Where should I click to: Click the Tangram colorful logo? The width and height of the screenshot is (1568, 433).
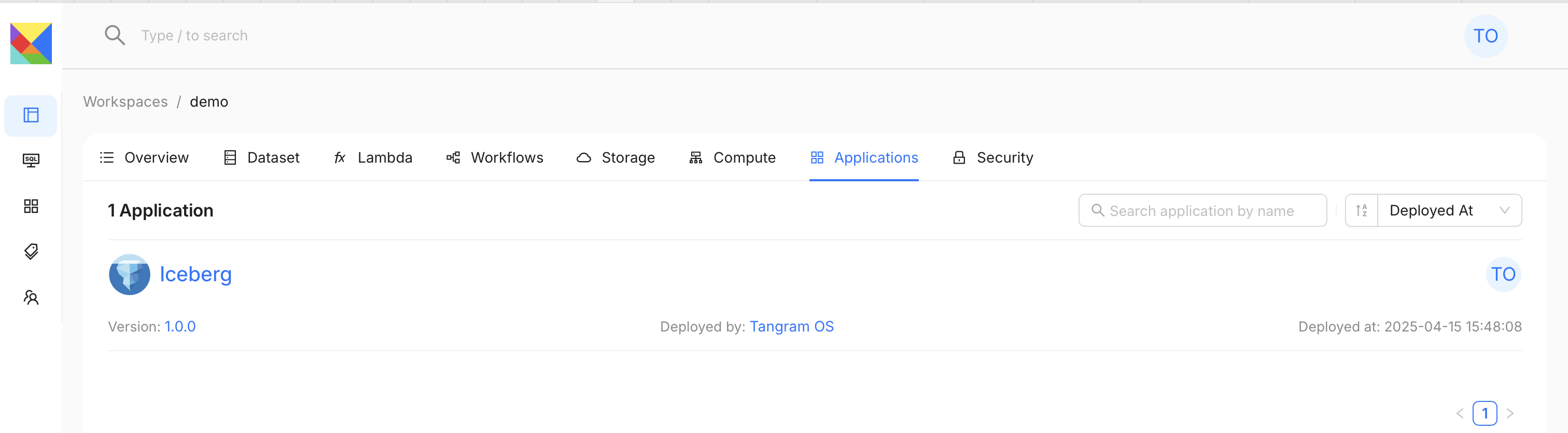point(31,43)
